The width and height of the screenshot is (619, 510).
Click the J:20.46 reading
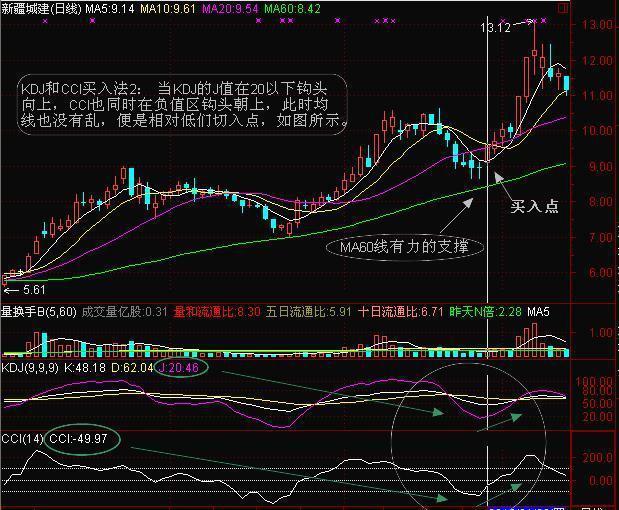(179, 368)
